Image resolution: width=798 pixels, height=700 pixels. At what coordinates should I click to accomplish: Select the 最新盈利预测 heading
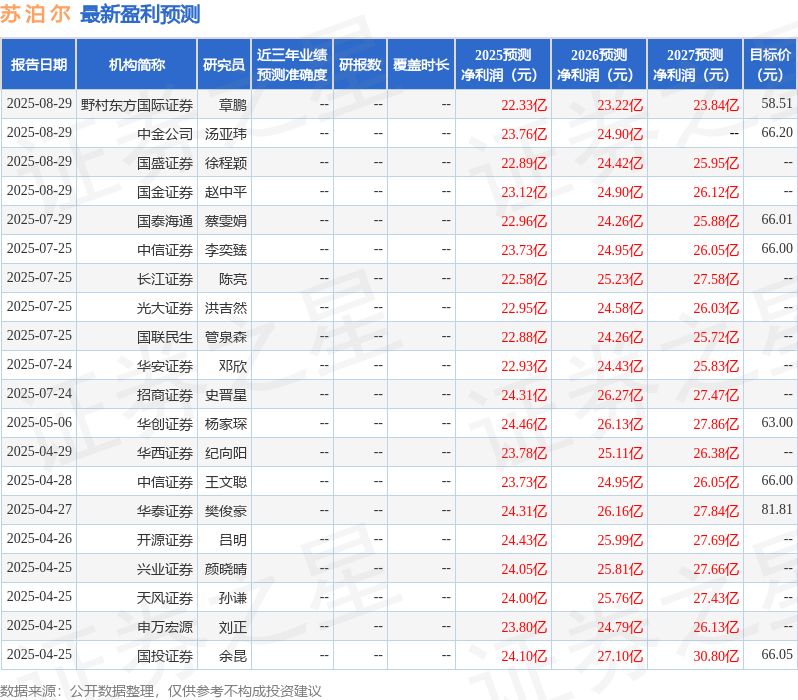(140, 14)
